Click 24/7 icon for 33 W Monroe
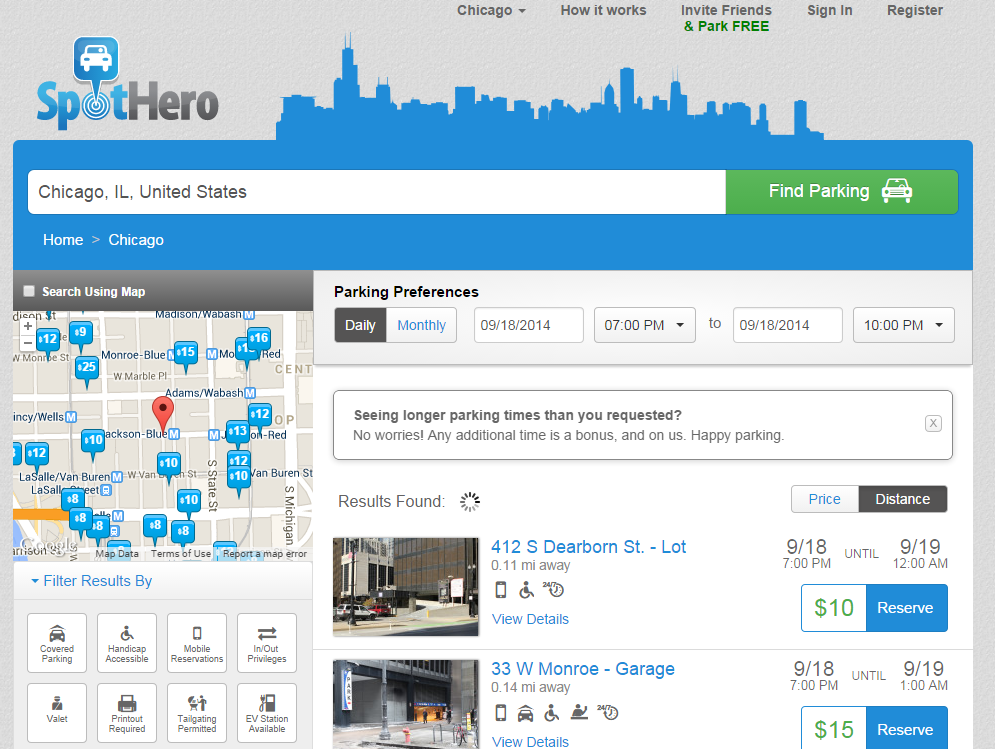The height and width of the screenshot is (749, 995). (608, 712)
